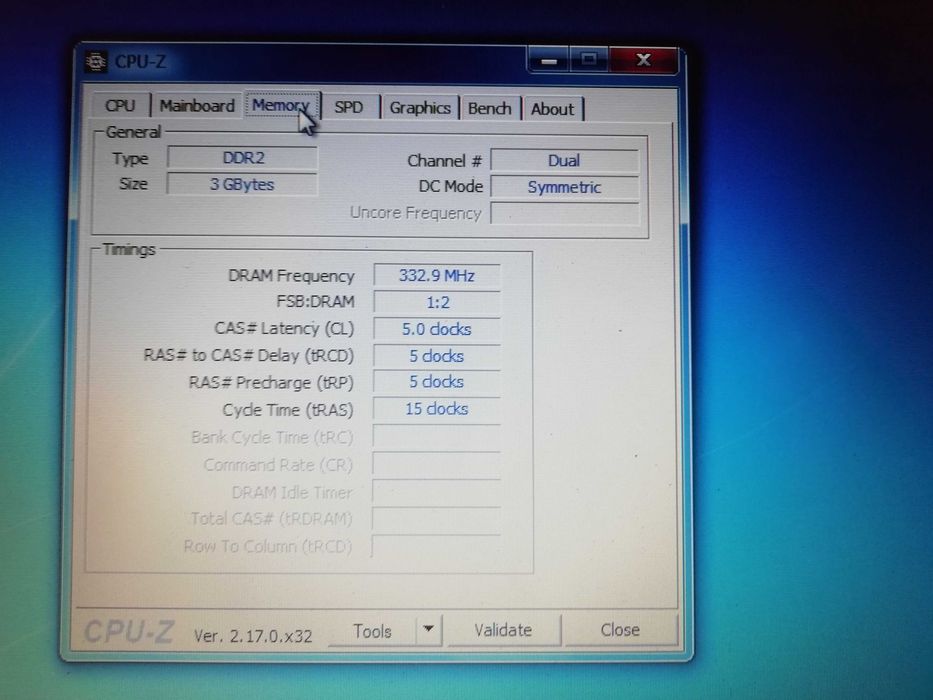The width and height of the screenshot is (933, 700).
Task: Click the tRP 5 clocks value
Action: point(437,382)
